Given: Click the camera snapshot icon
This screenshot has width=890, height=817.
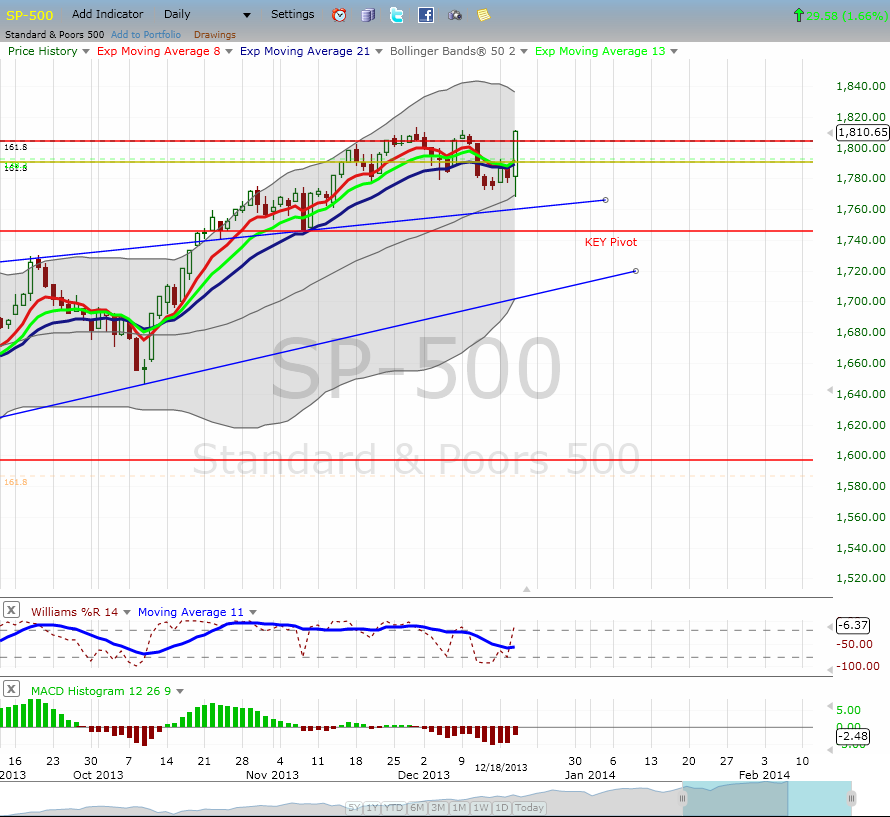Looking at the screenshot, I should point(455,15).
